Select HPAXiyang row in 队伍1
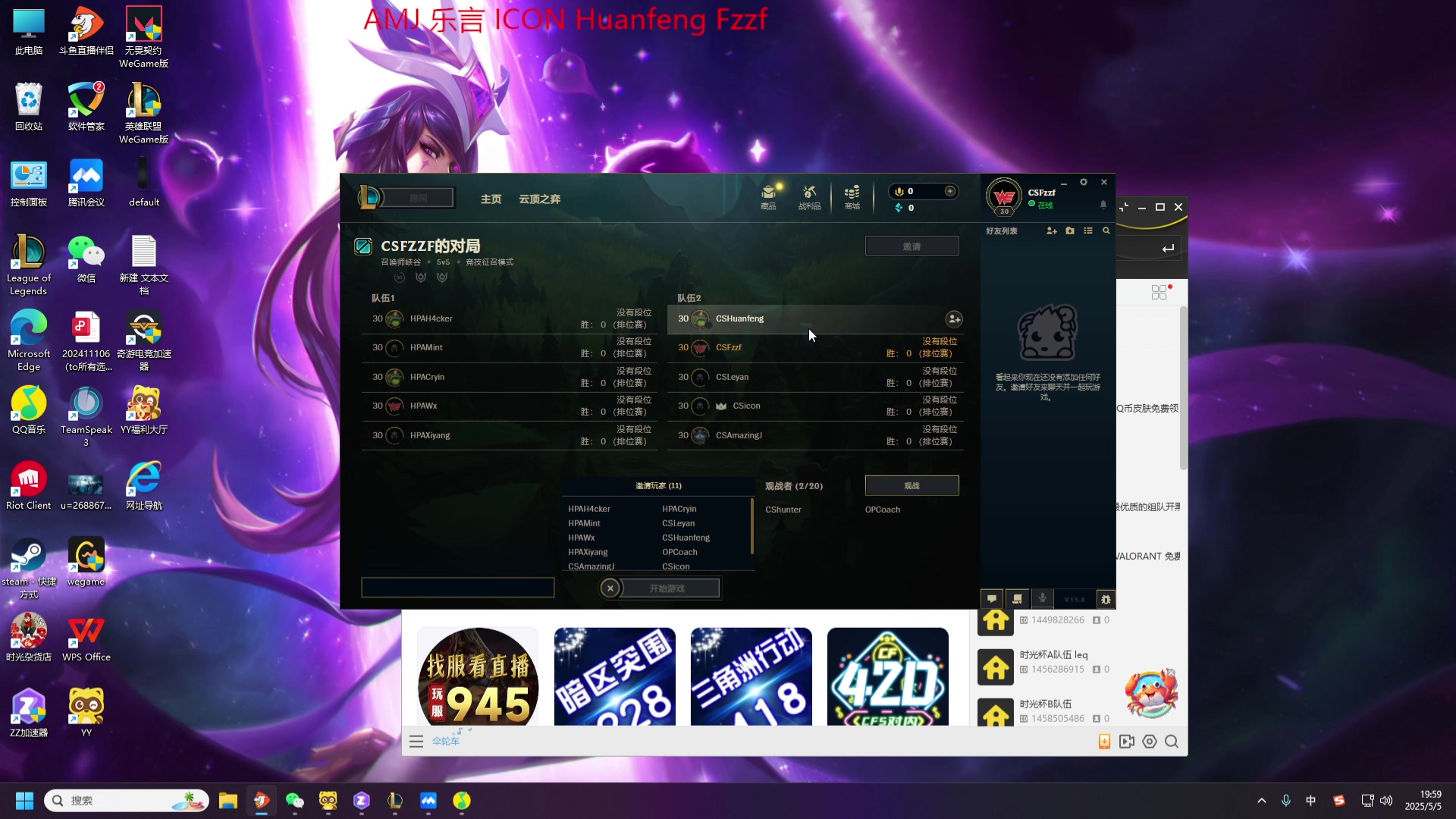The width and height of the screenshot is (1456, 819). pyautogui.click(x=509, y=435)
